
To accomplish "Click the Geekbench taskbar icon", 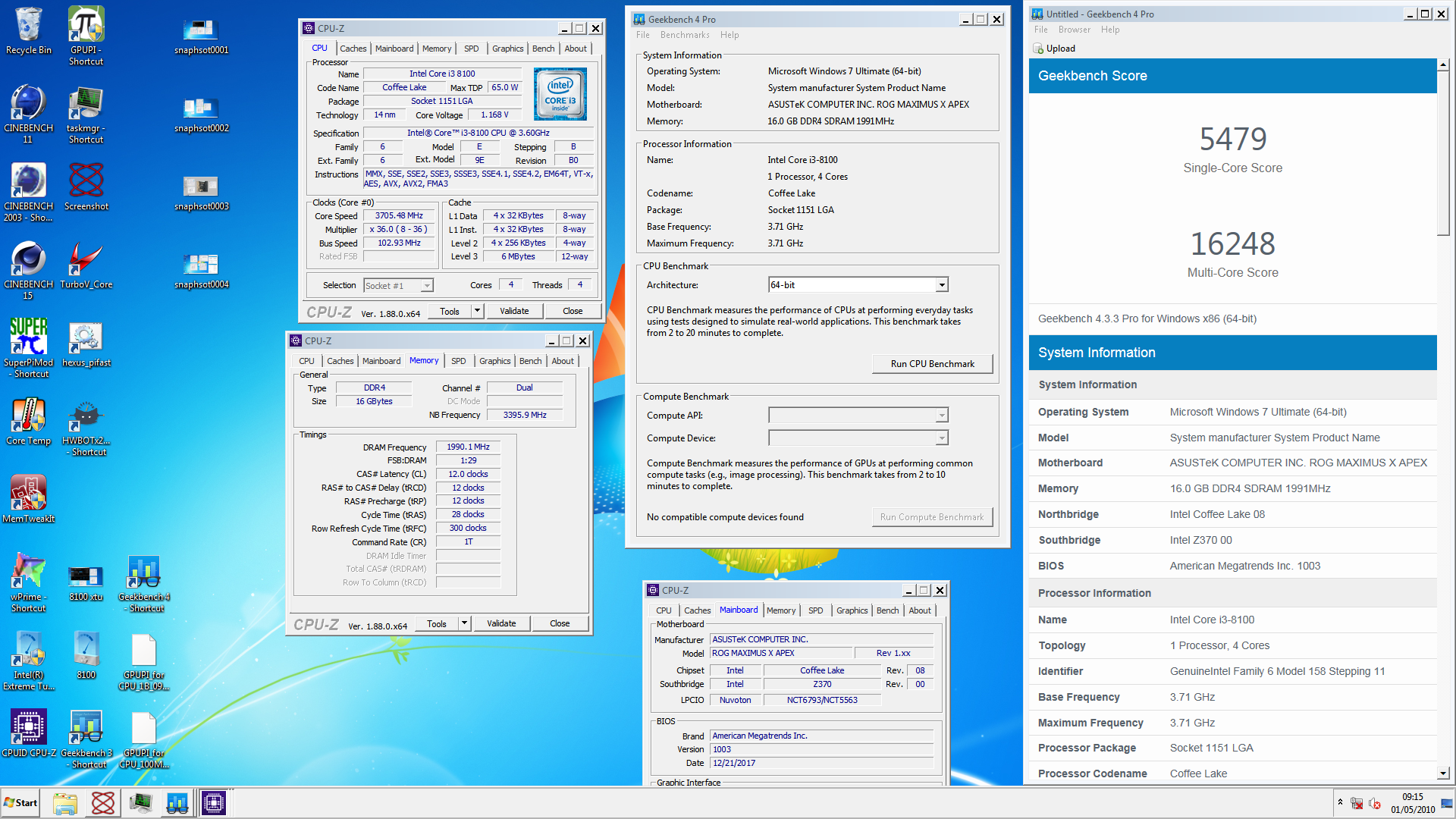I will click(x=177, y=802).
